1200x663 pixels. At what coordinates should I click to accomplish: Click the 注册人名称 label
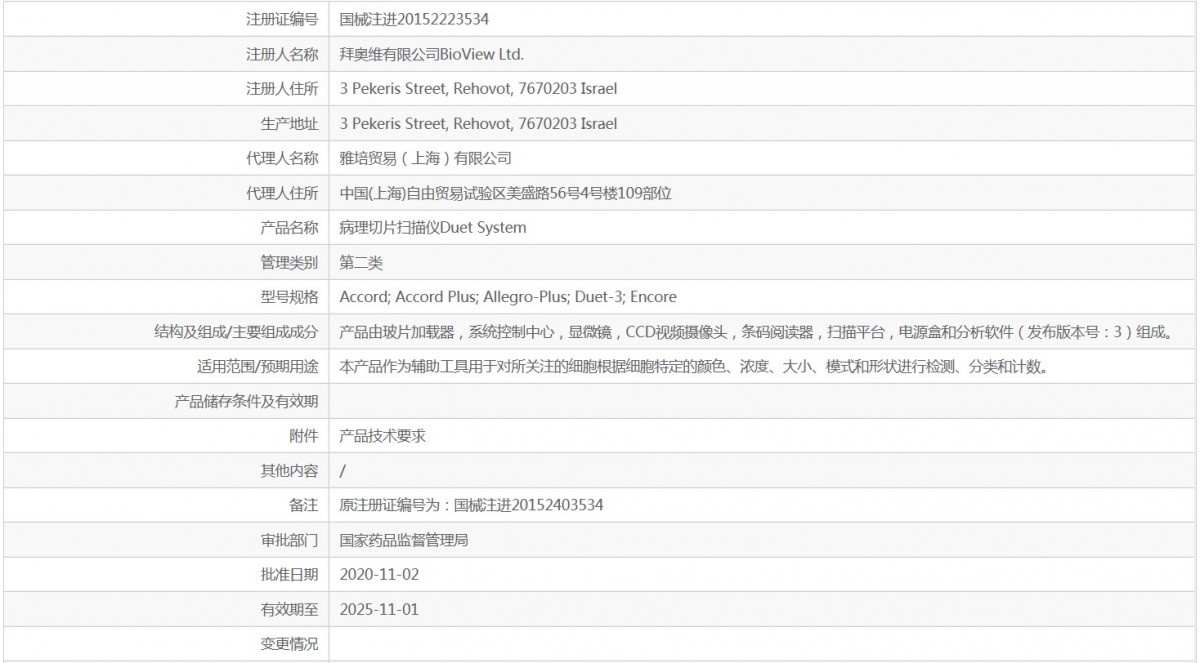coord(282,54)
